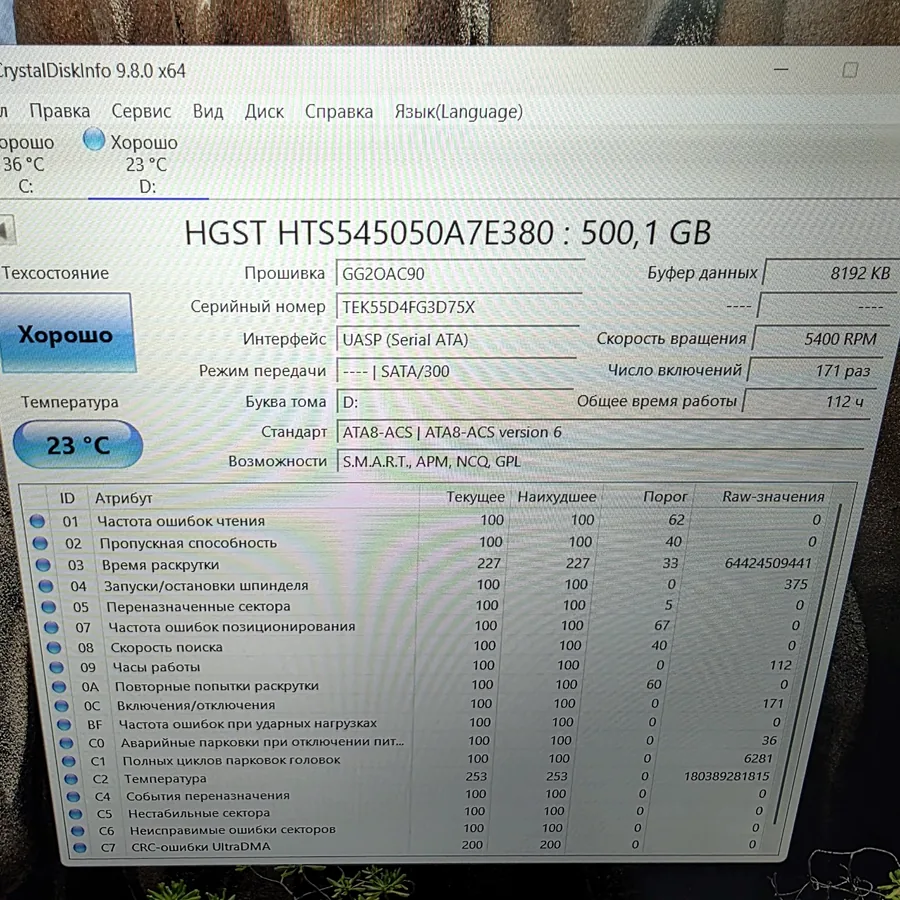Click the Текущее column header
Viewport: 900px width, 900px height.
(x=475, y=497)
